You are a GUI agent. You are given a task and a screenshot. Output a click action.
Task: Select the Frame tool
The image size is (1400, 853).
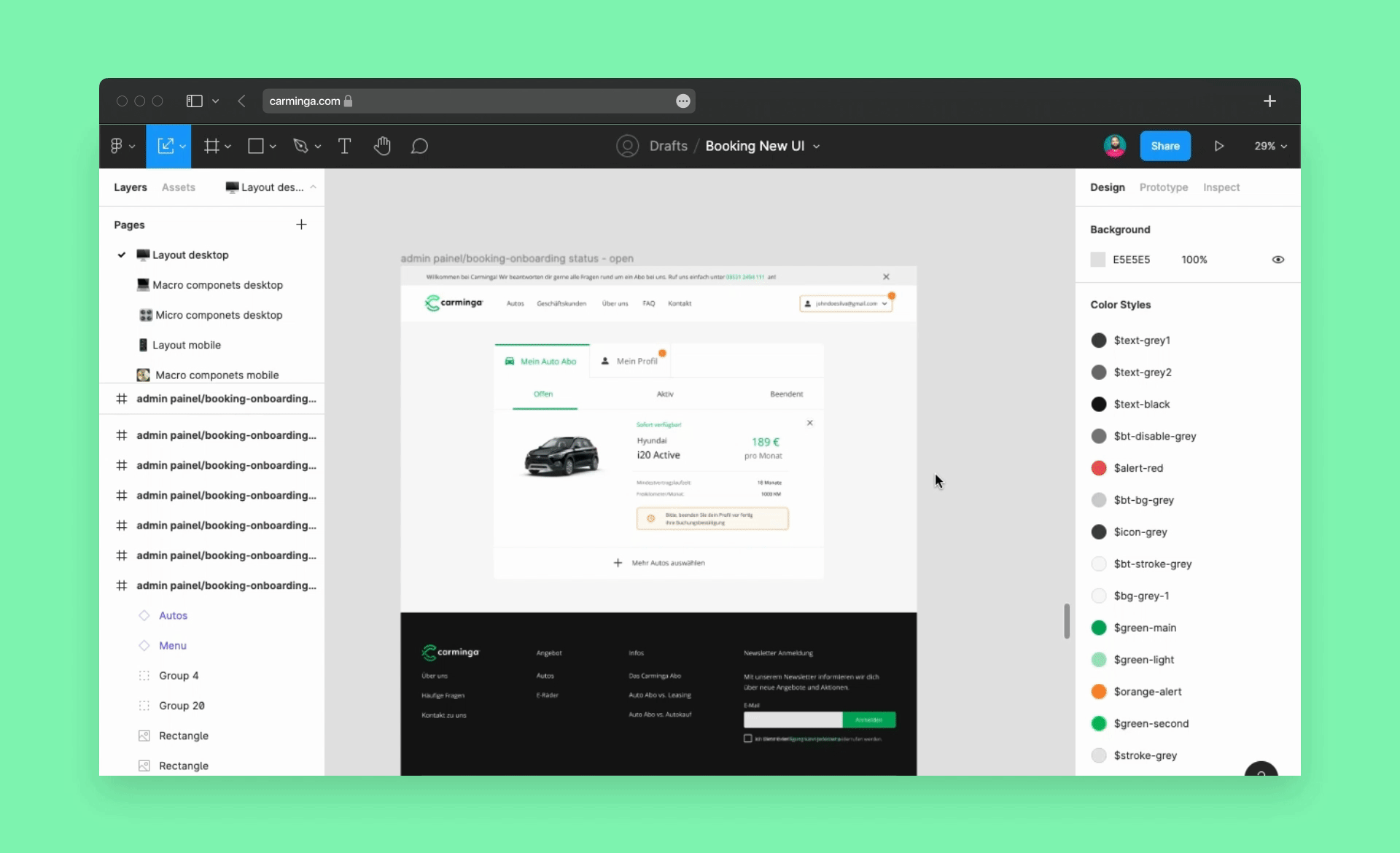[x=211, y=146]
